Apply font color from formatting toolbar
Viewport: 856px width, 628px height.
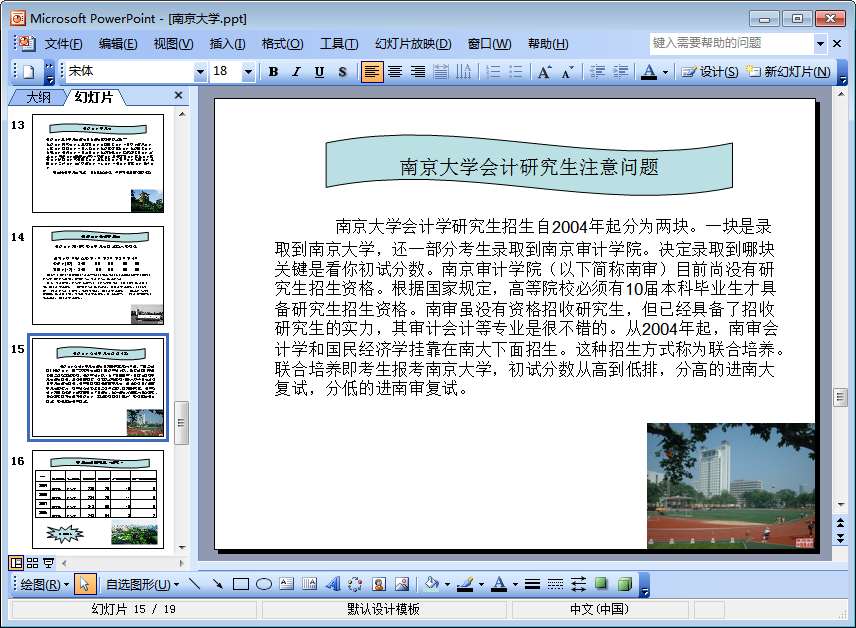point(649,72)
